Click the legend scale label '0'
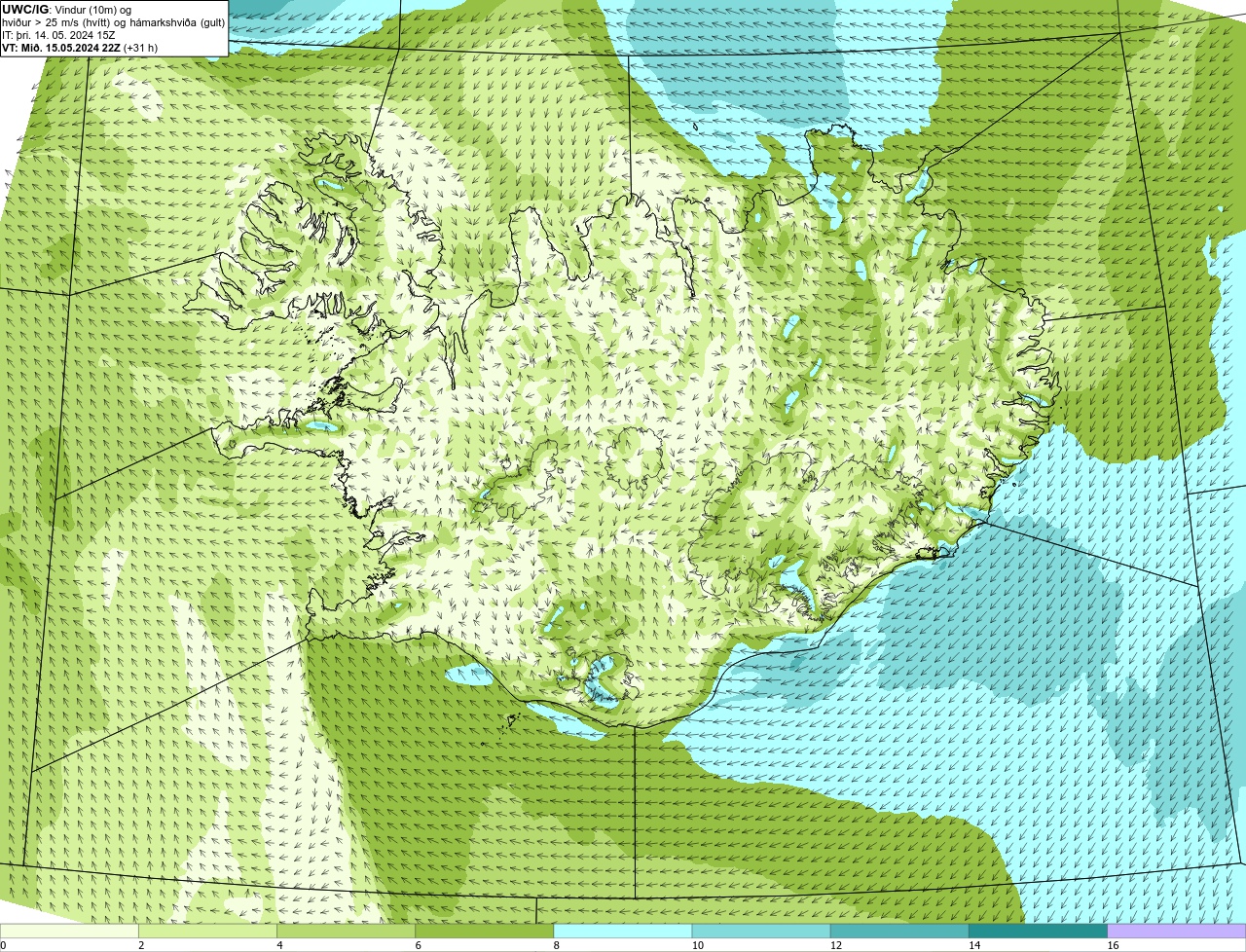1246x952 pixels. (3, 945)
